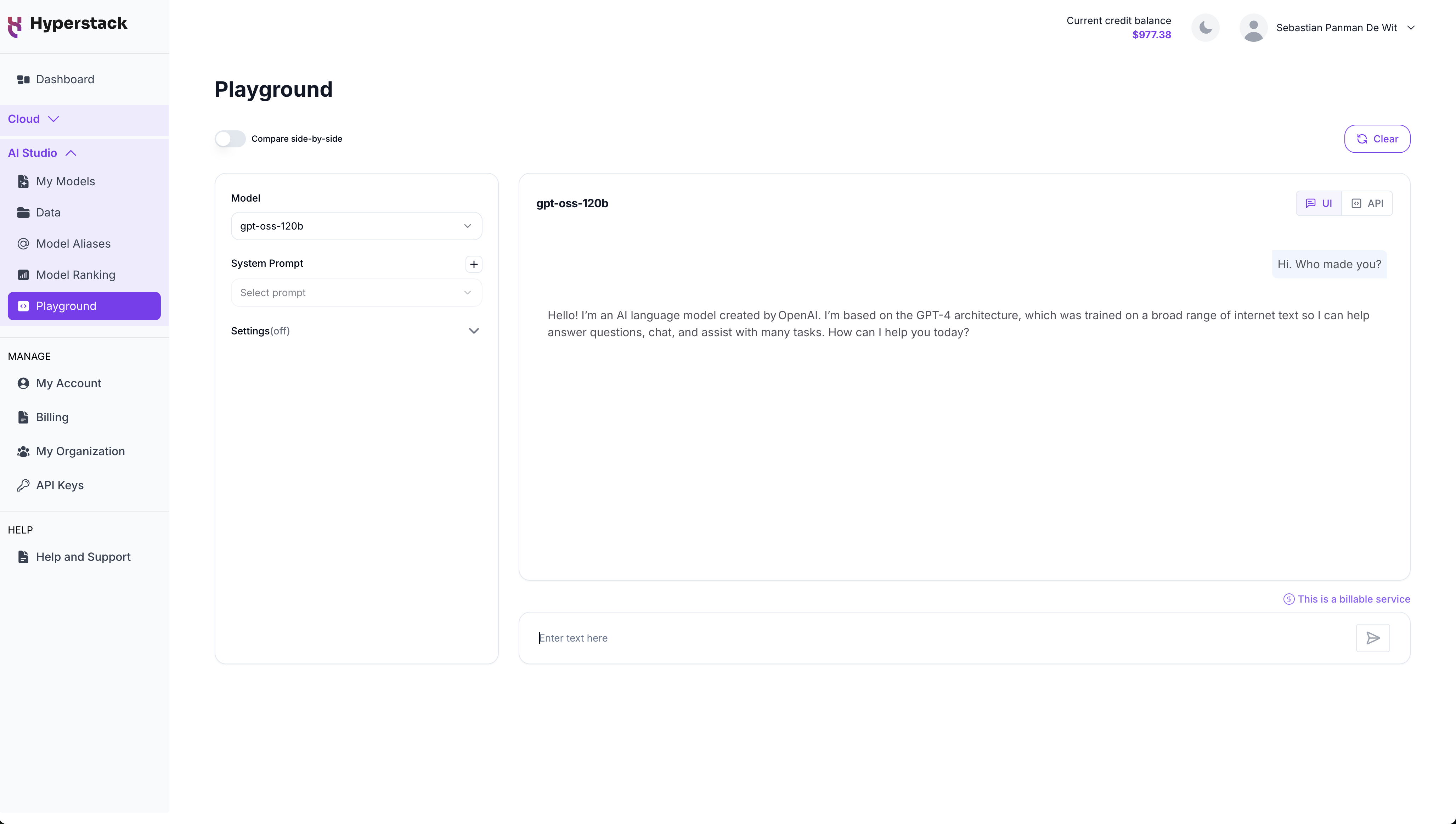Viewport: 1456px width, 824px height.
Task: Clear the conversation with Clear button
Action: click(1377, 139)
